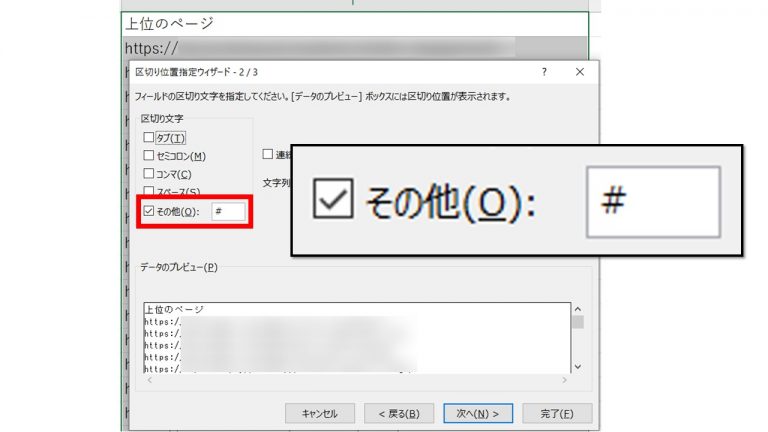Close the text delimiter wizard dialog
The height and width of the screenshot is (432, 768).
click(580, 73)
